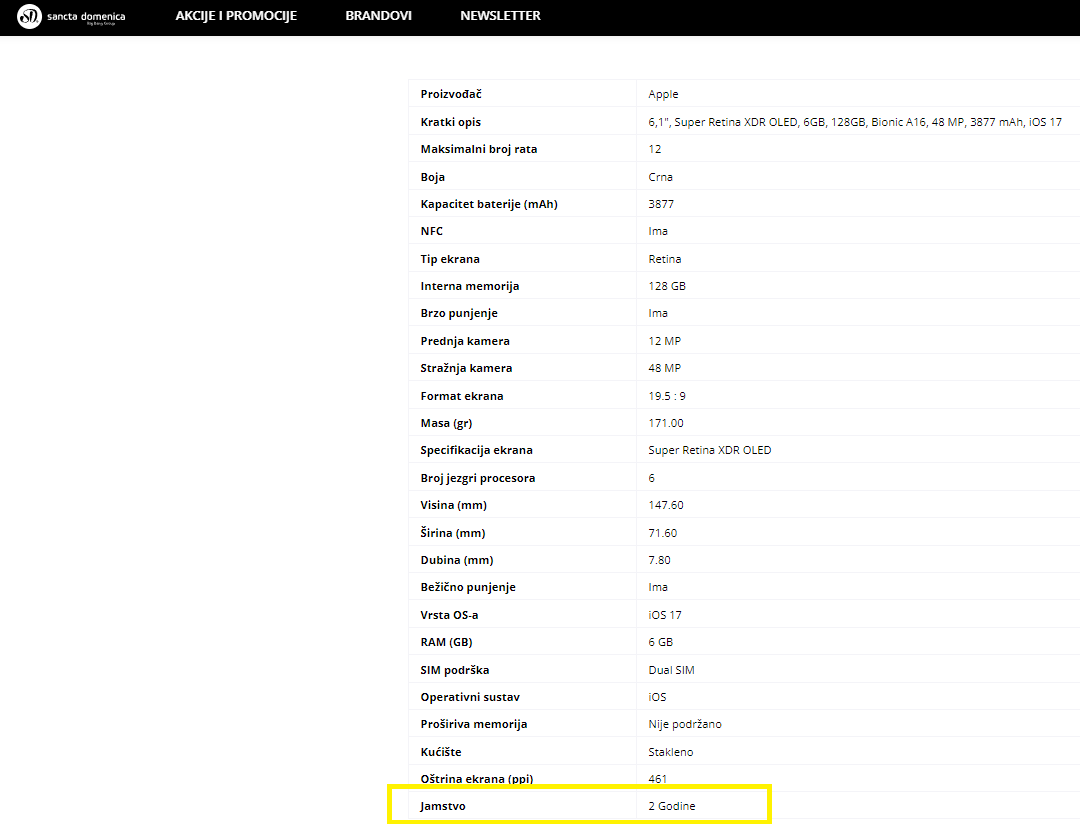Select the 'Broj jezgri procesora' label
The height and width of the screenshot is (824, 1080).
(x=477, y=478)
